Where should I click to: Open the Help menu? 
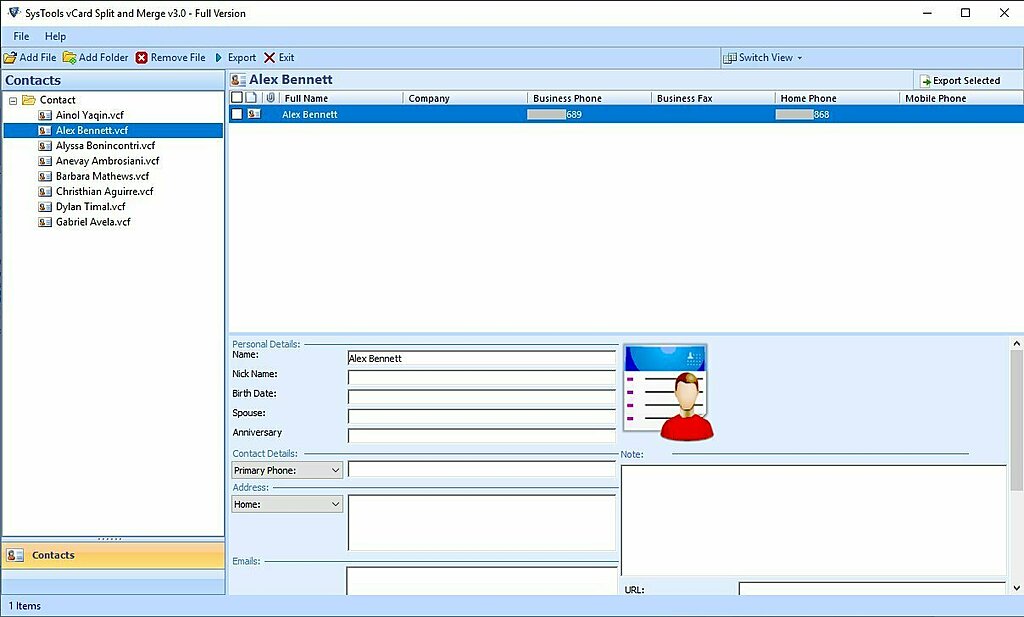[x=56, y=36]
